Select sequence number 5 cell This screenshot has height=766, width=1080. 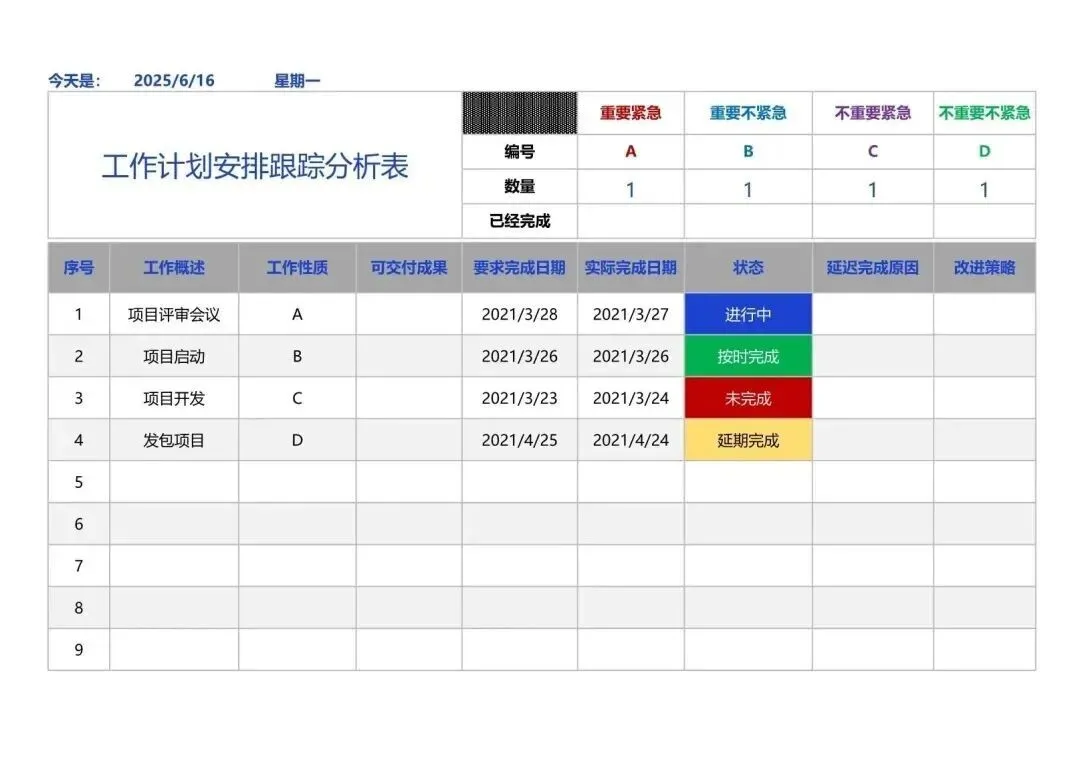[79, 482]
